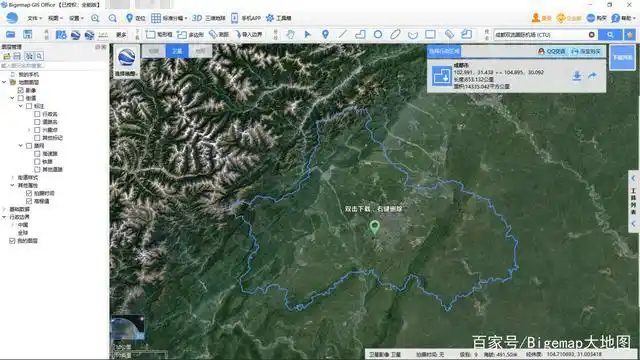Collapse the 标注 tree node arrow
The height and width of the screenshot is (360, 640).
click(x=20, y=106)
